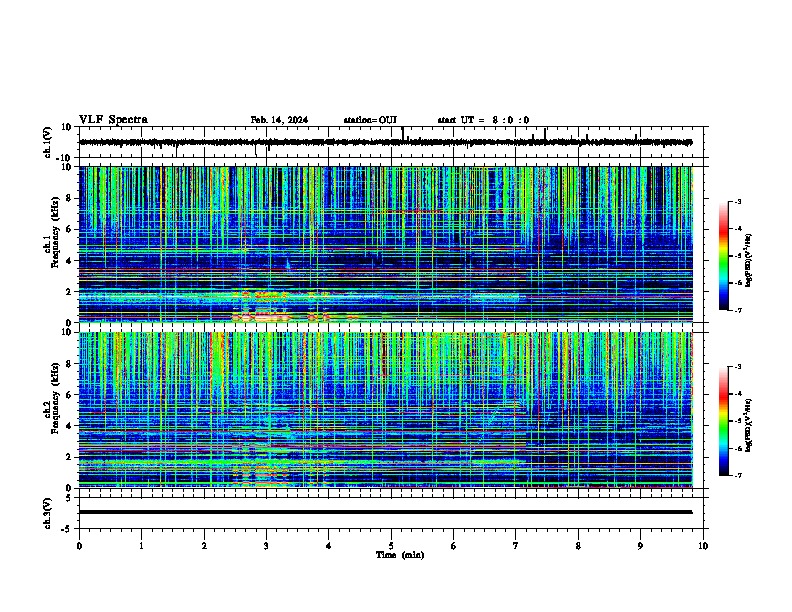Image resolution: width=792 pixels, height=612 pixels.
Task: Click tick label "1" on the time axis
Action: tap(141, 546)
